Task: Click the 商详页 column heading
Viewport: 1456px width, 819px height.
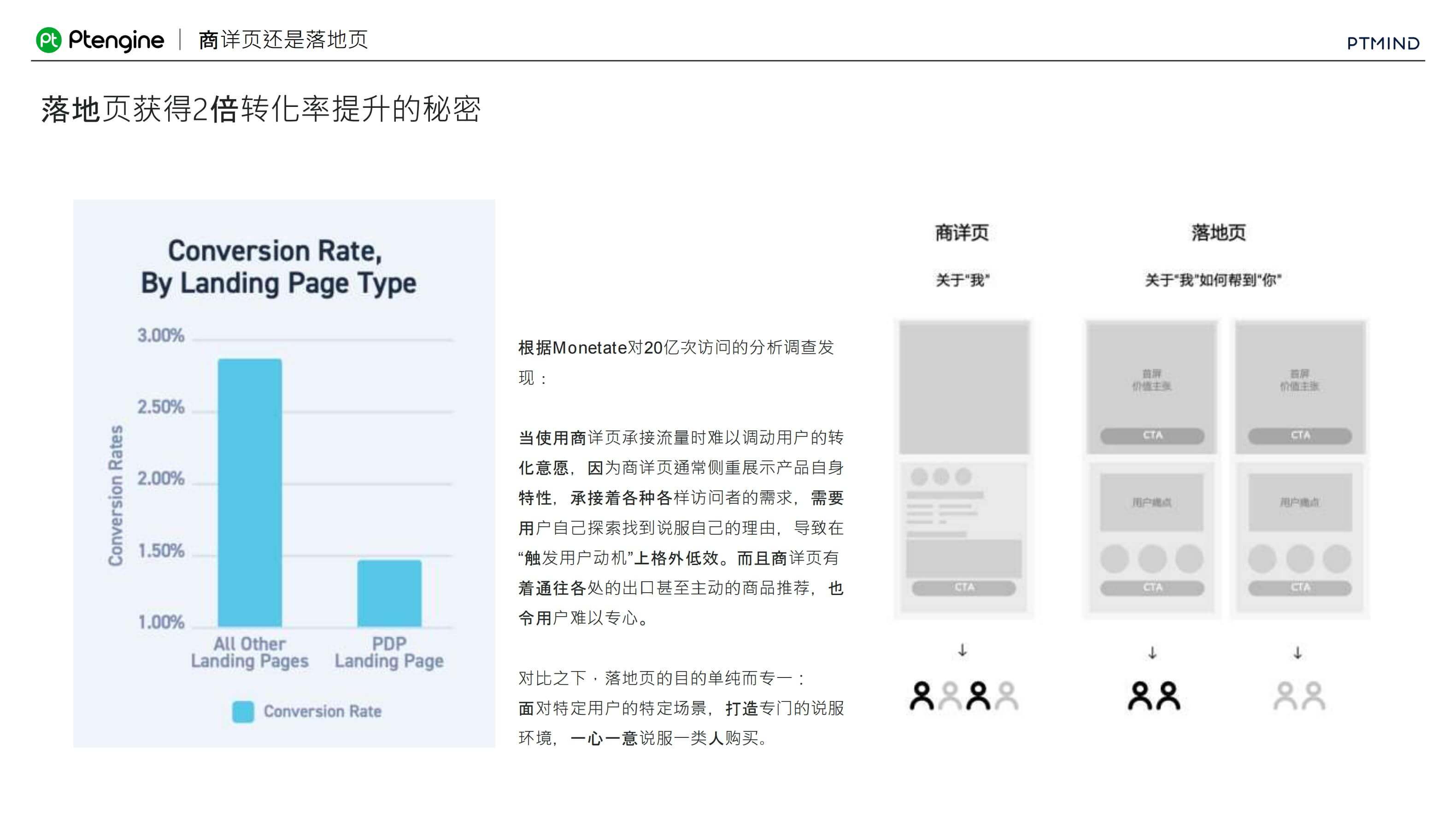Action: click(x=962, y=233)
